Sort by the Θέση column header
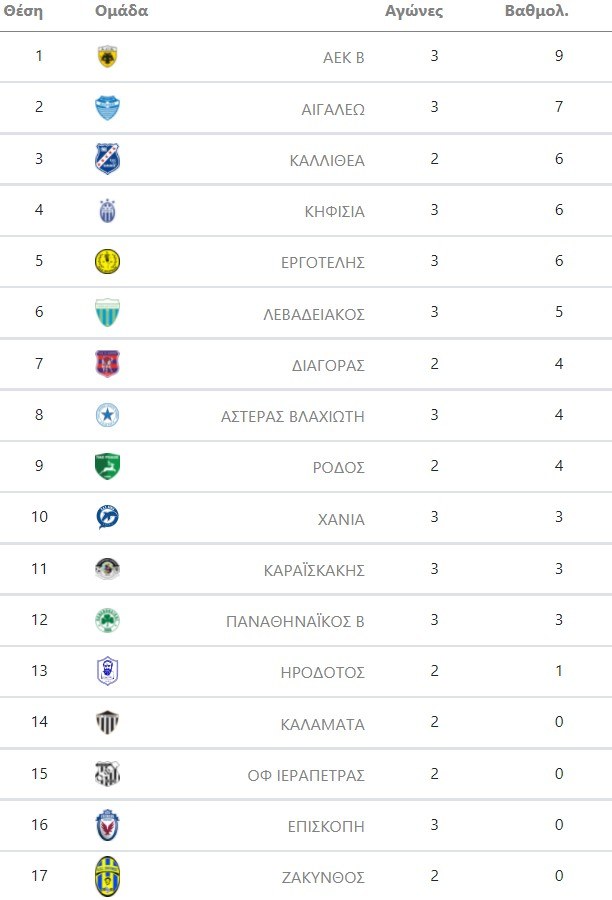 [x=24, y=12]
